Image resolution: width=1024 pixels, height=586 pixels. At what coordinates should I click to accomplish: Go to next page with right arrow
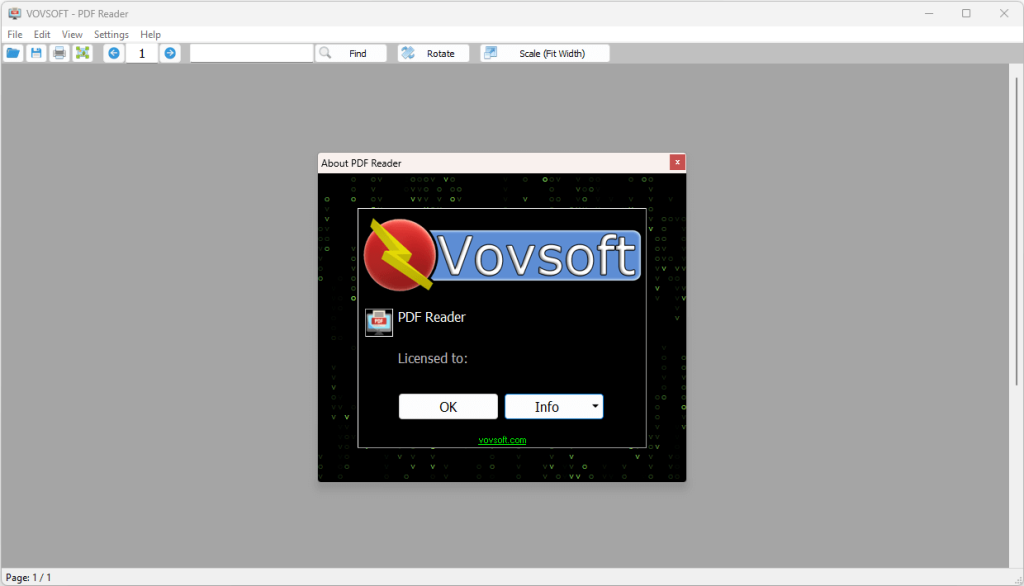point(170,53)
